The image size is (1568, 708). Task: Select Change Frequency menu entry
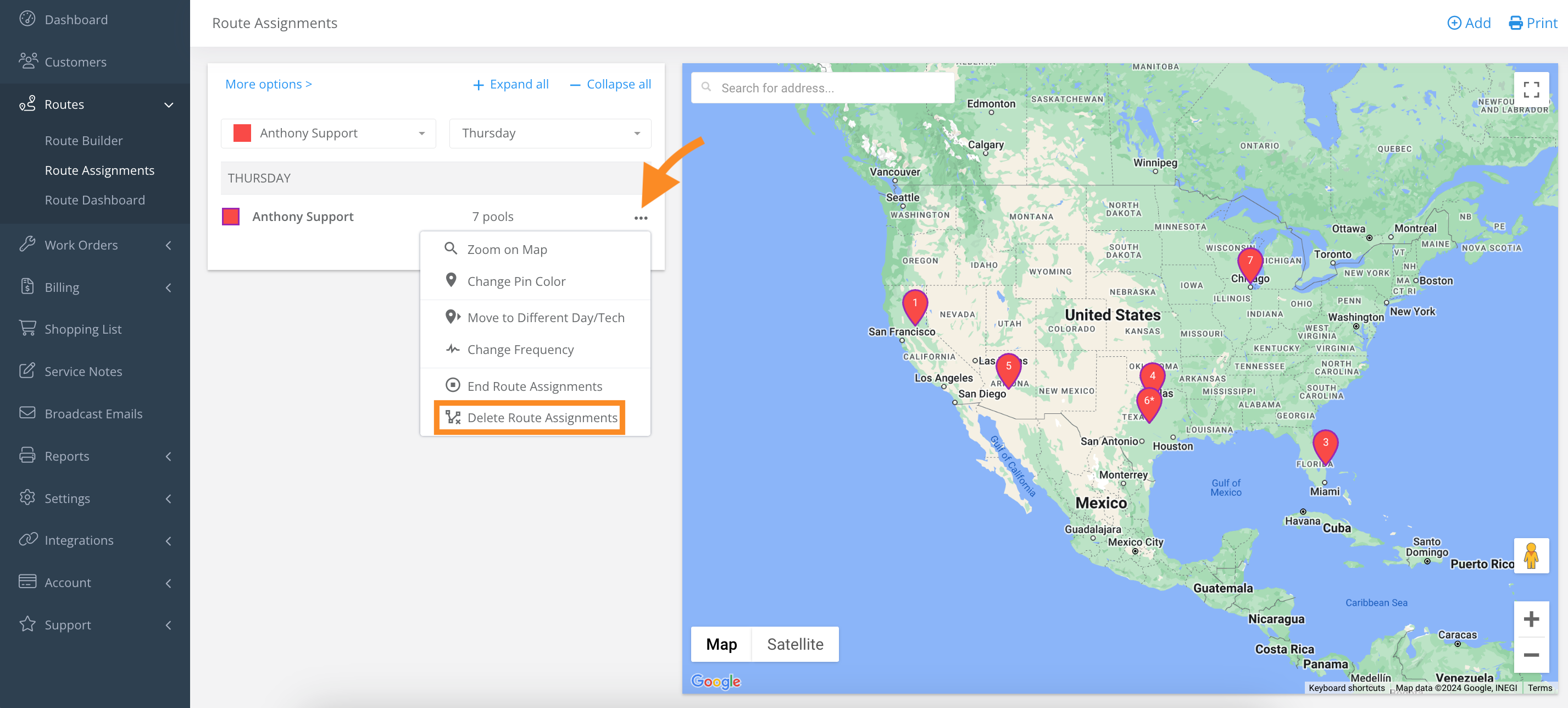(535, 349)
